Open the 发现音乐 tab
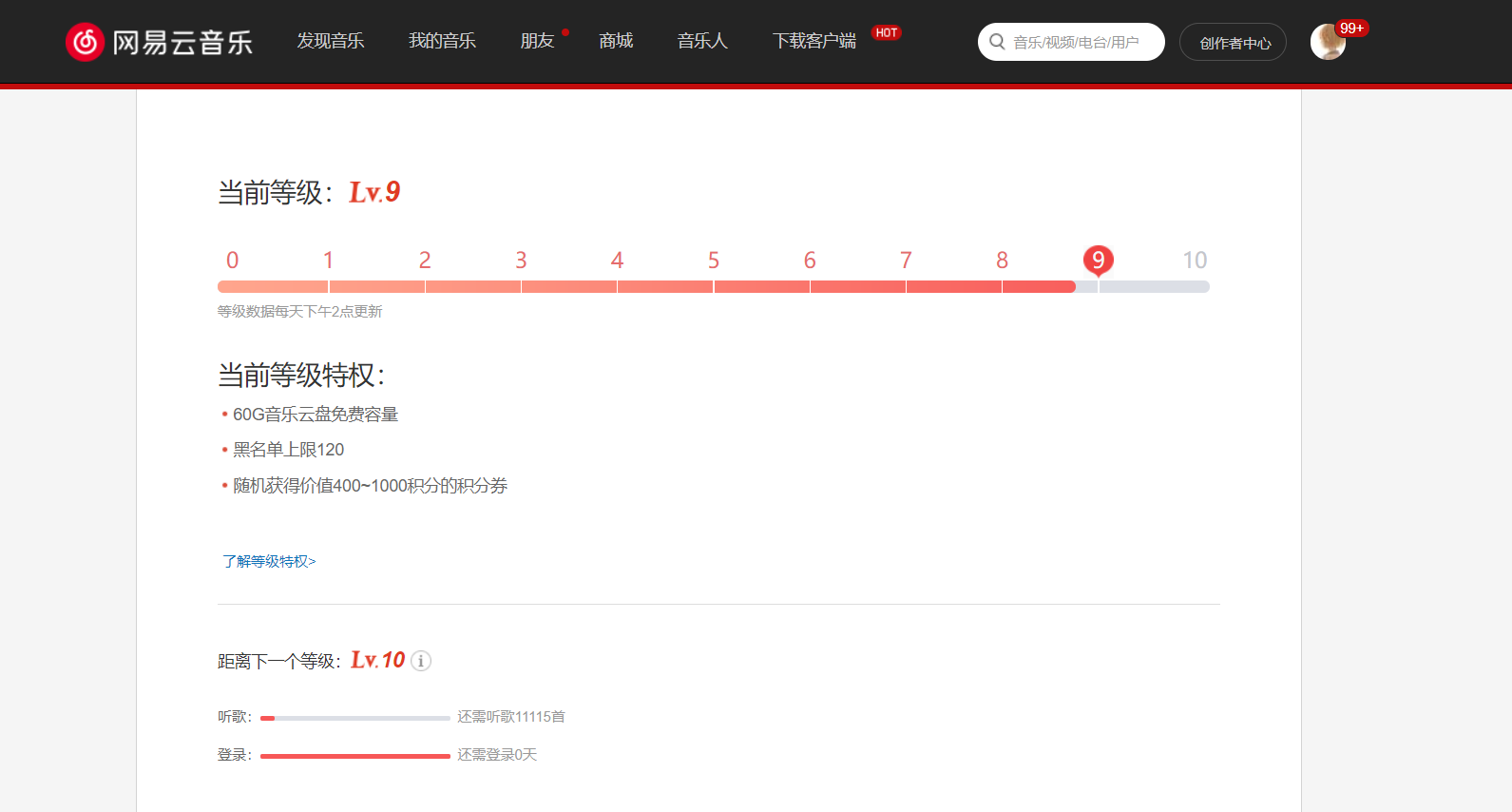Screen dimensions: 1512x812 coord(331,41)
